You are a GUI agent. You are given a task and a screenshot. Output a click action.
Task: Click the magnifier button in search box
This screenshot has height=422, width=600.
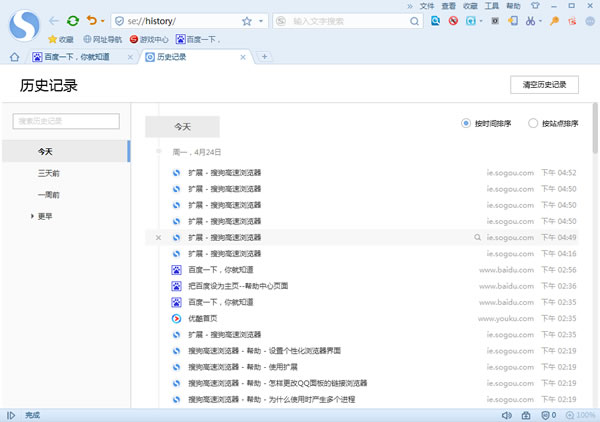pyautogui.click(x=414, y=21)
